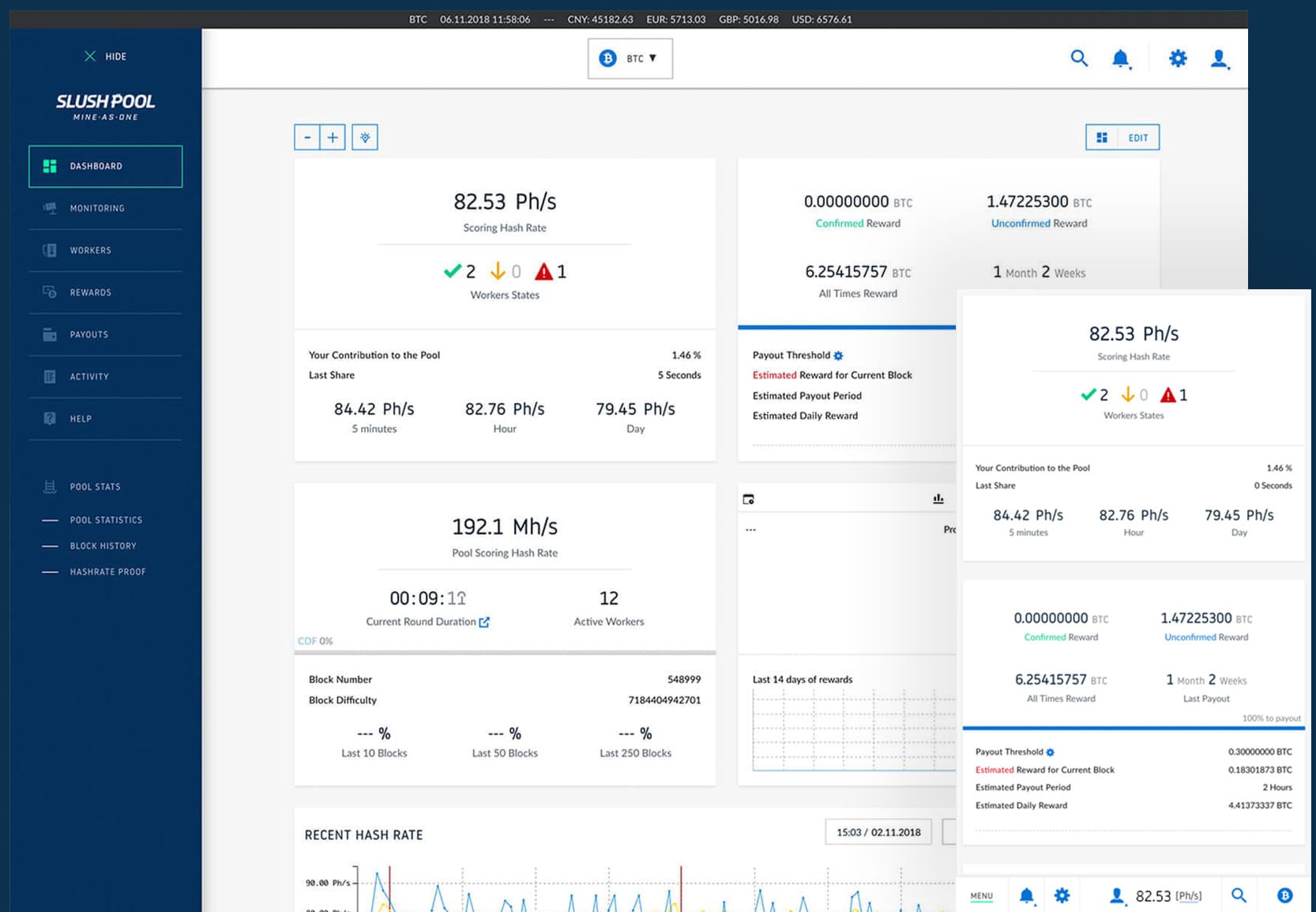Image resolution: width=1316 pixels, height=912 pixels.
Task: Click the Activity list icon in the sidebar
Action: 50,376
